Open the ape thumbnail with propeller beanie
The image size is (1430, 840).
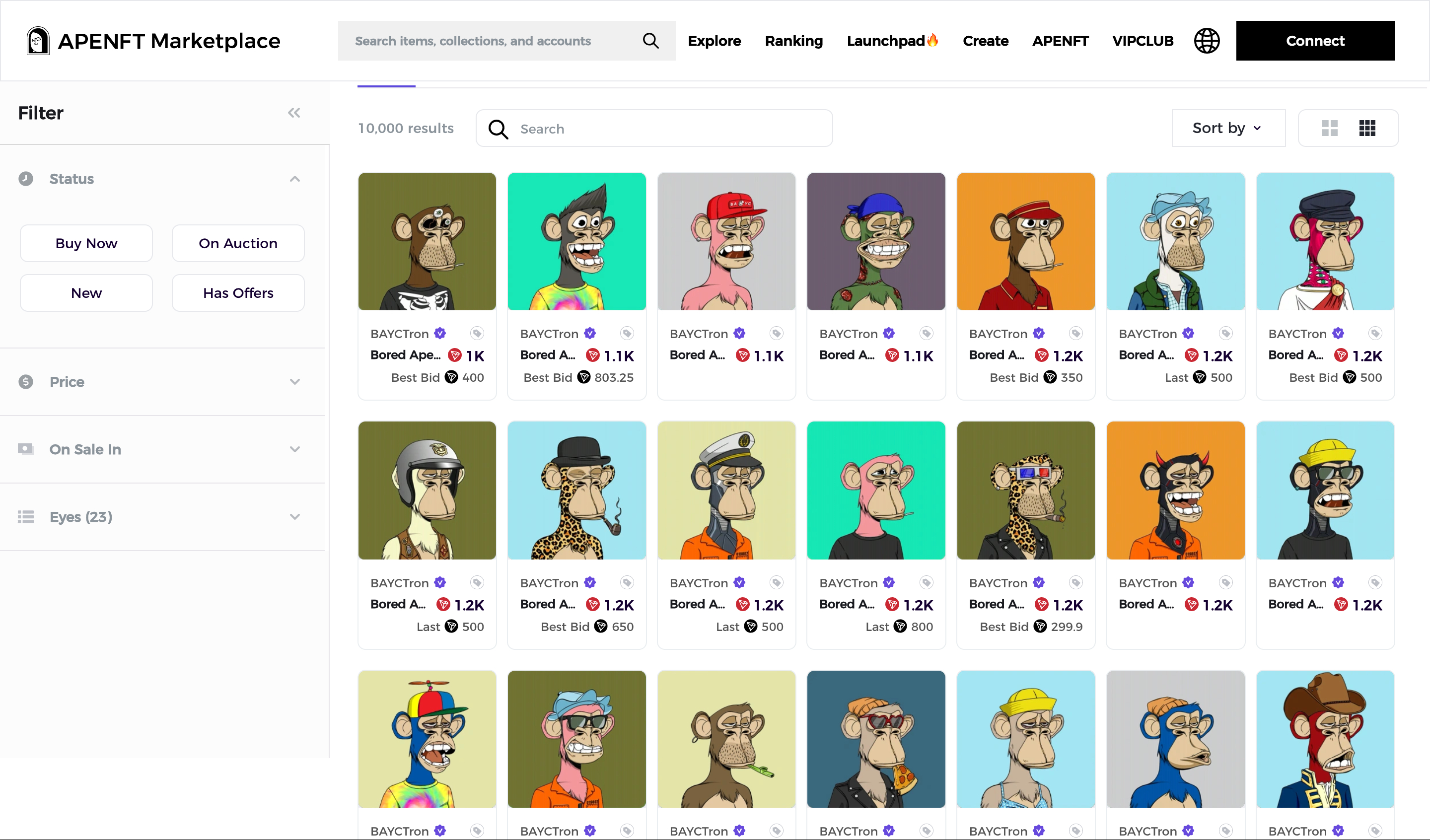(428, 740)
